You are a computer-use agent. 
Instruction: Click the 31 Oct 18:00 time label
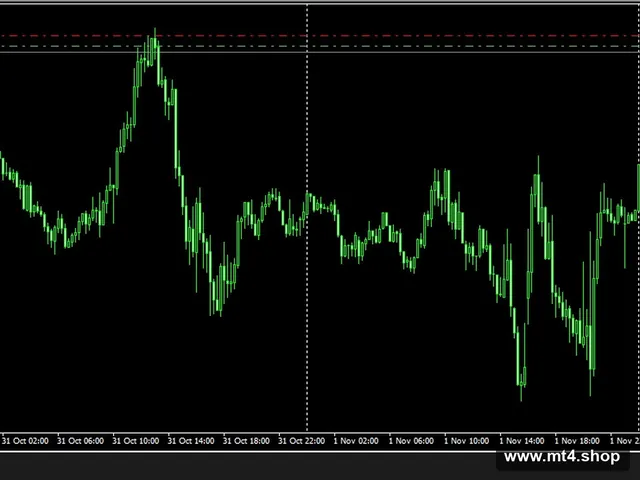[247, 441]
